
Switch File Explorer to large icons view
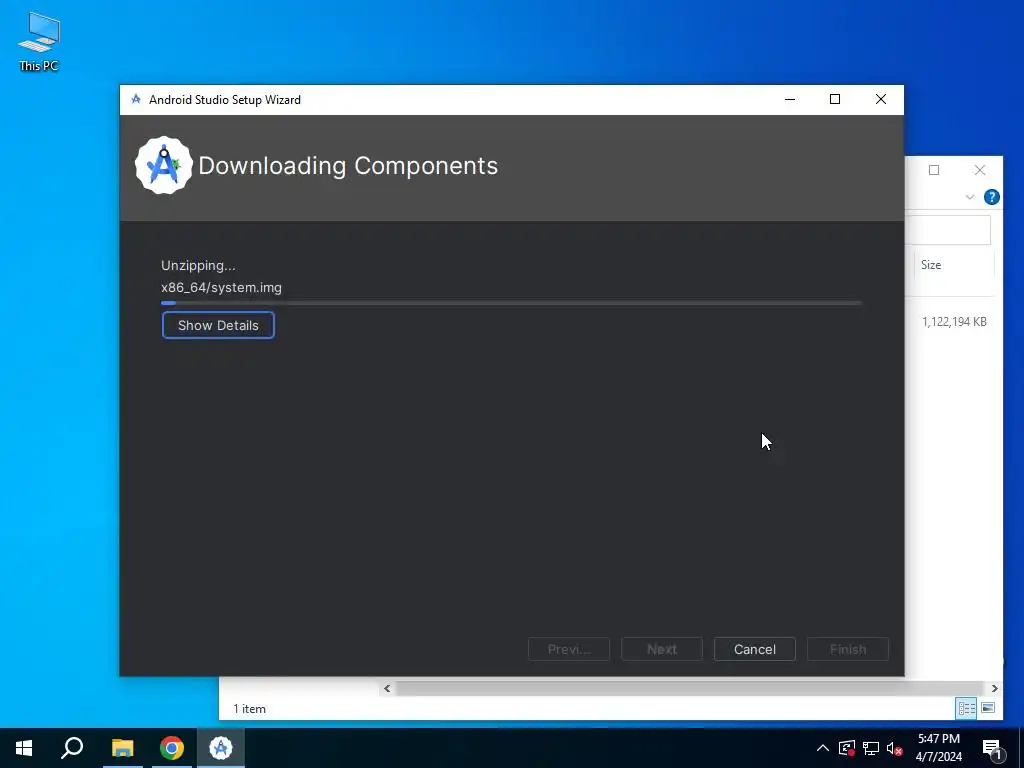click(x=988, y=708)
